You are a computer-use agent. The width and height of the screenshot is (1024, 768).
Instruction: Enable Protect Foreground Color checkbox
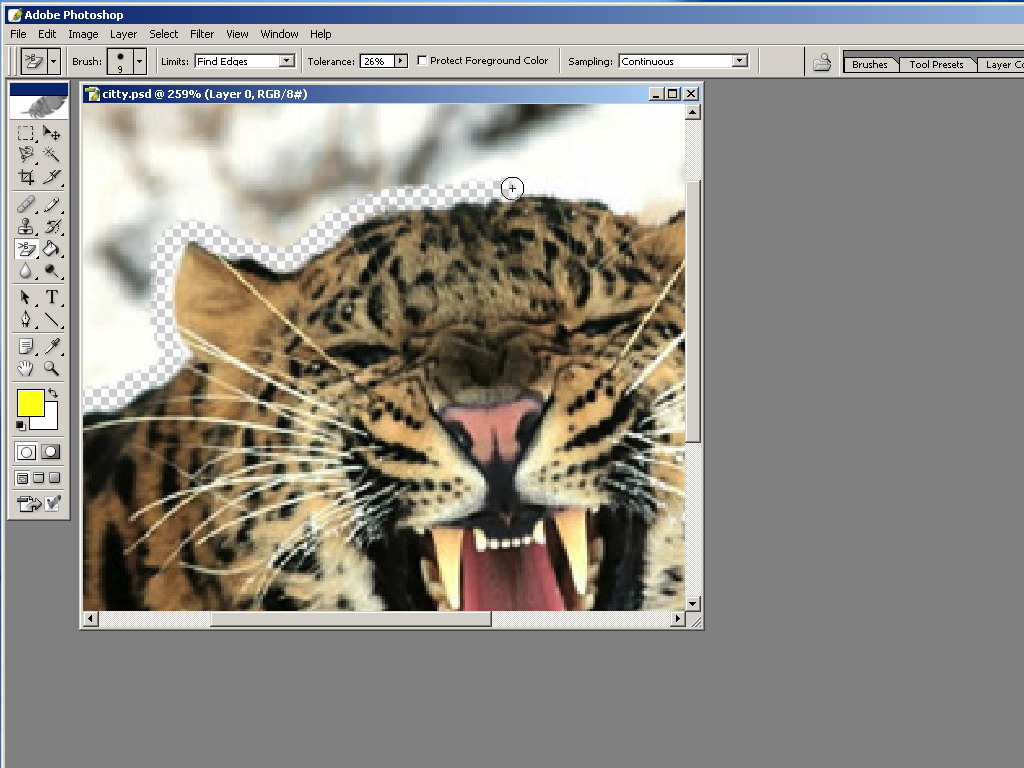click(x=422, y=61)
